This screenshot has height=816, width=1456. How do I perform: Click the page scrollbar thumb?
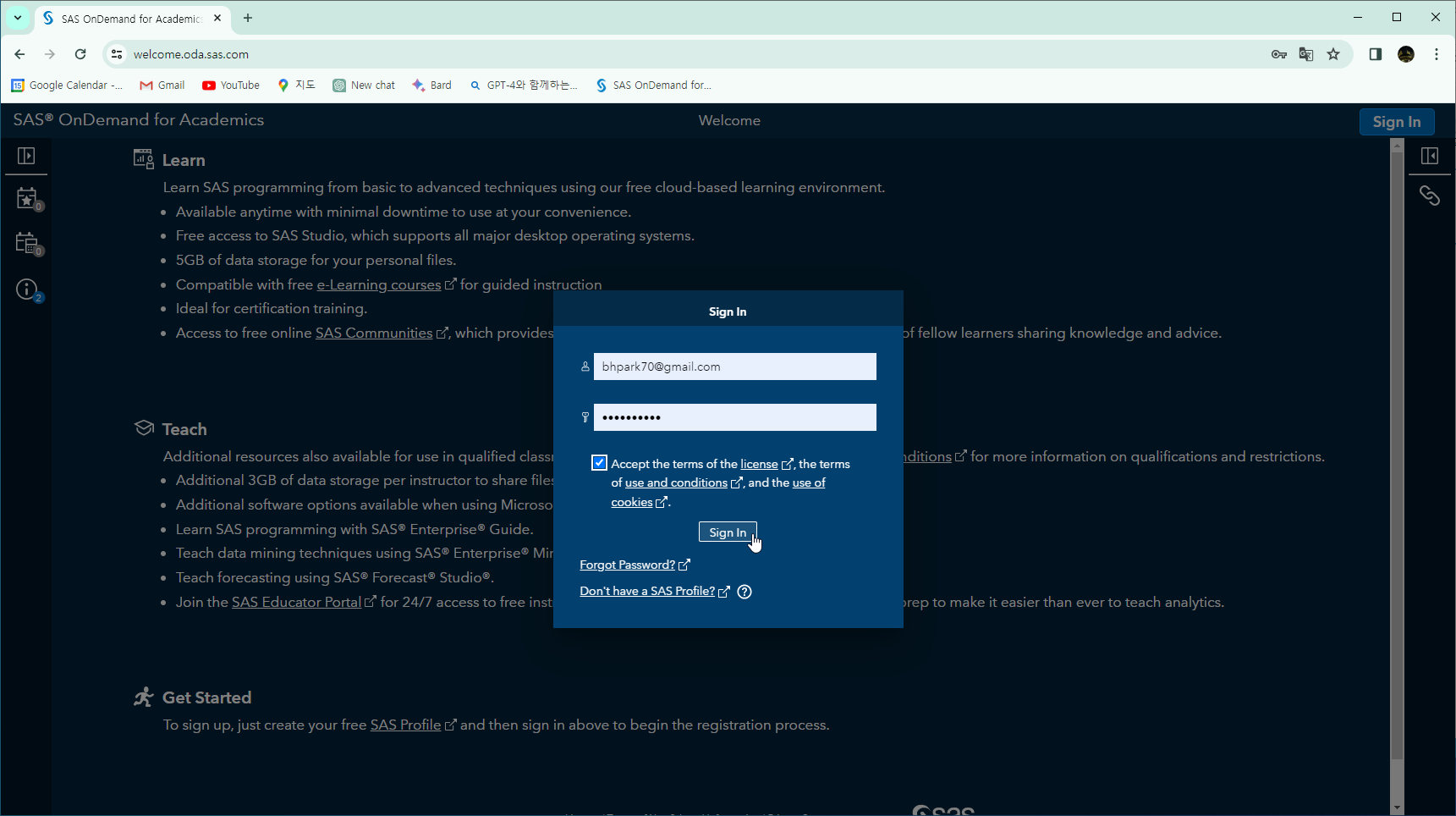point(1397,455)
